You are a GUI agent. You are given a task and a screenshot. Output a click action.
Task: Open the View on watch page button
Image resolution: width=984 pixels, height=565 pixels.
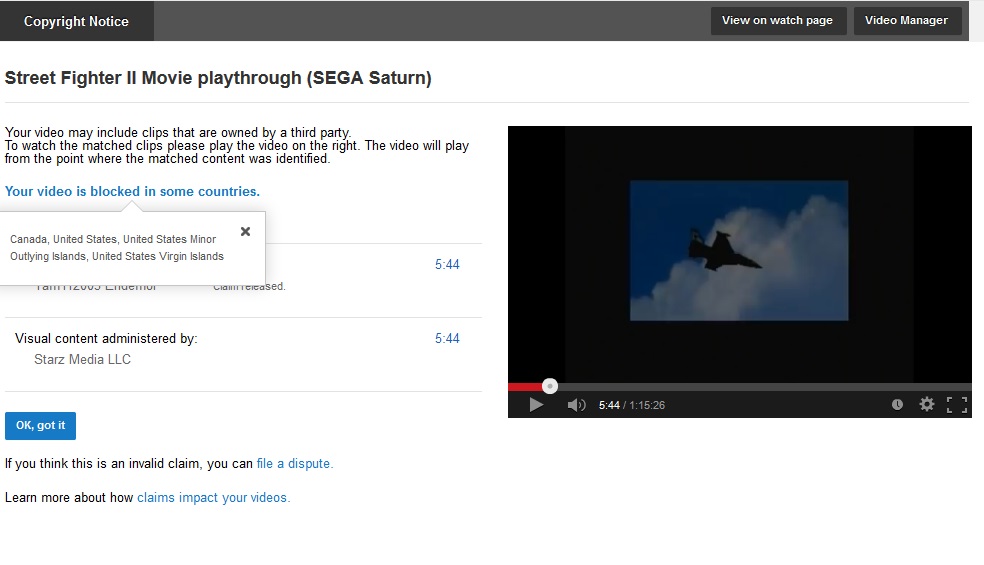click(778, 21)
